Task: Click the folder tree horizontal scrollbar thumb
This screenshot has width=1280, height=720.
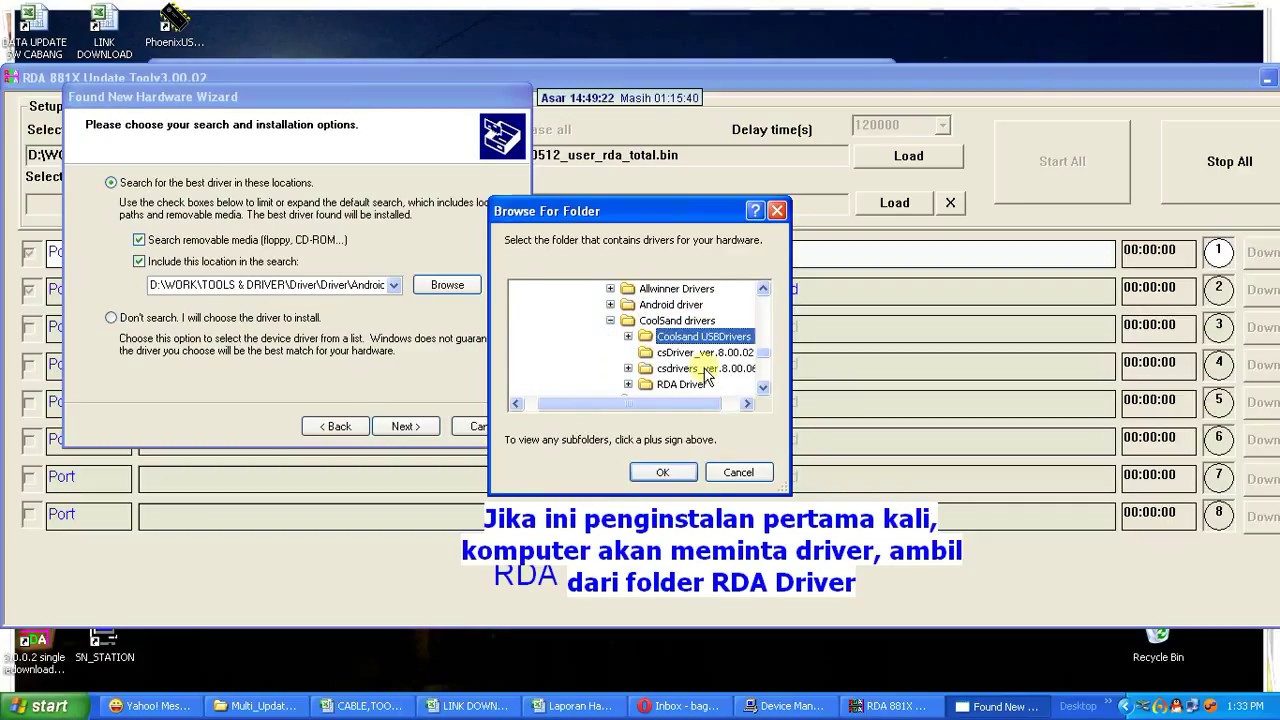Action: 629,404
